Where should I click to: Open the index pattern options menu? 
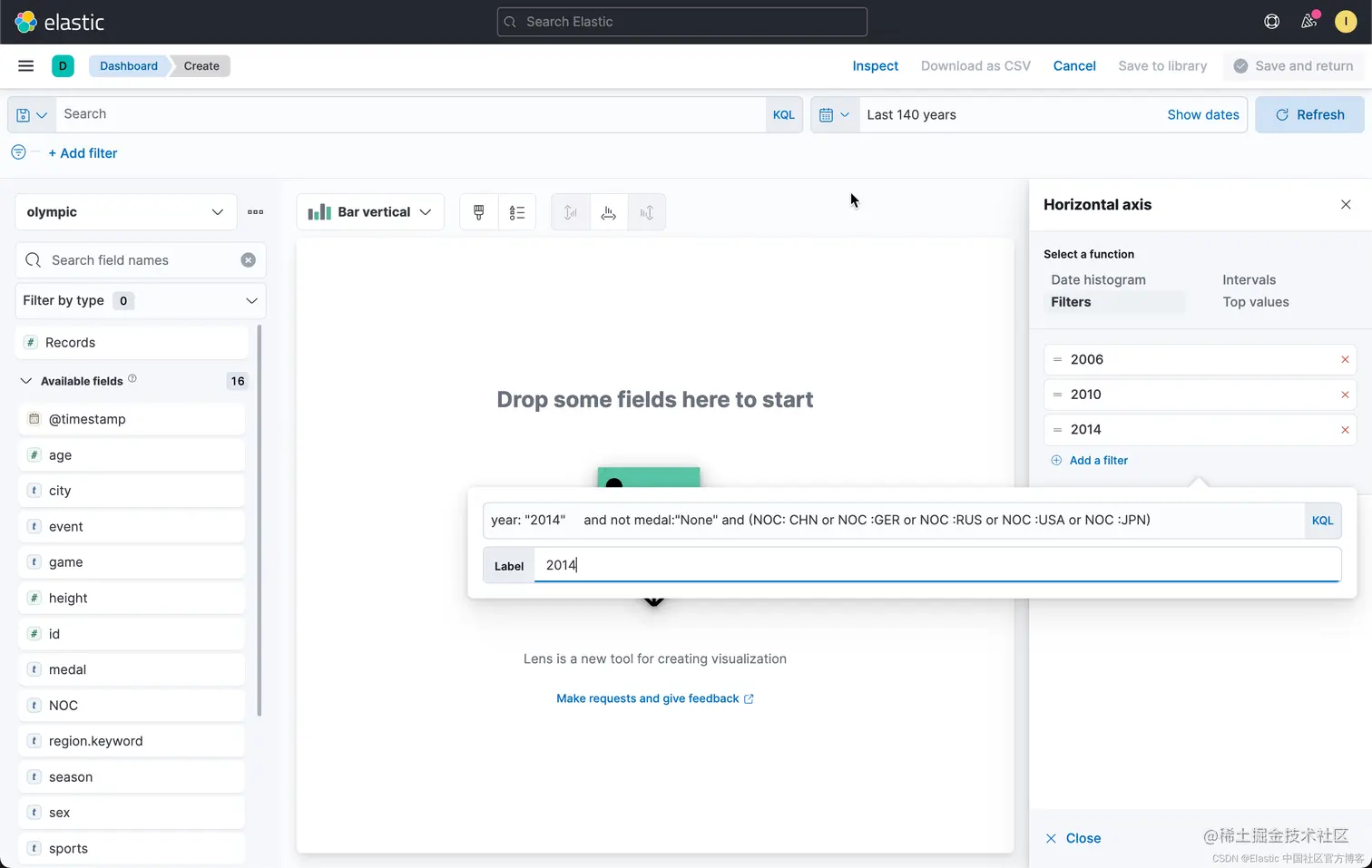[x=256, y=212]
